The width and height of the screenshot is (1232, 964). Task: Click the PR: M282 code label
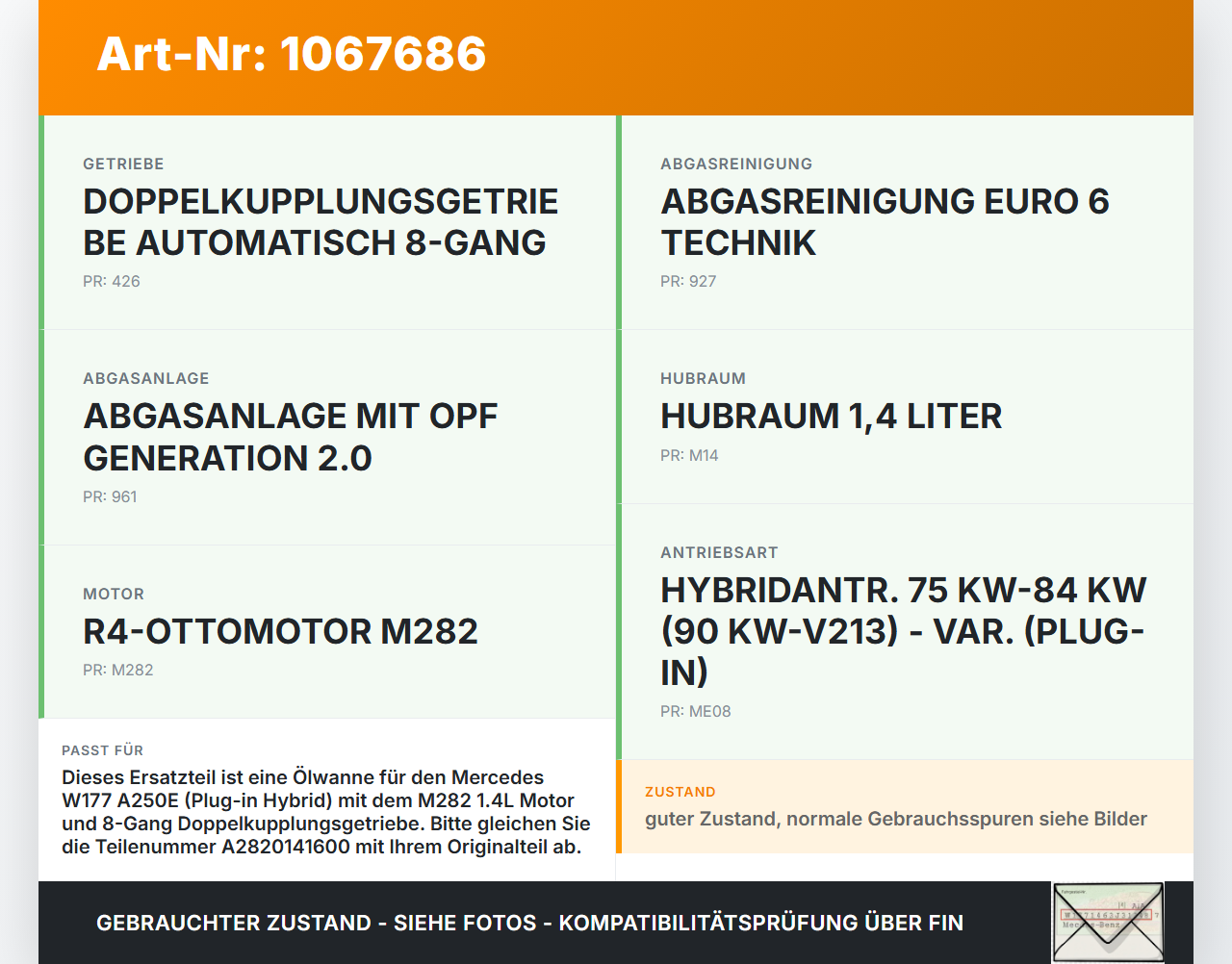[x=118, y=671]
